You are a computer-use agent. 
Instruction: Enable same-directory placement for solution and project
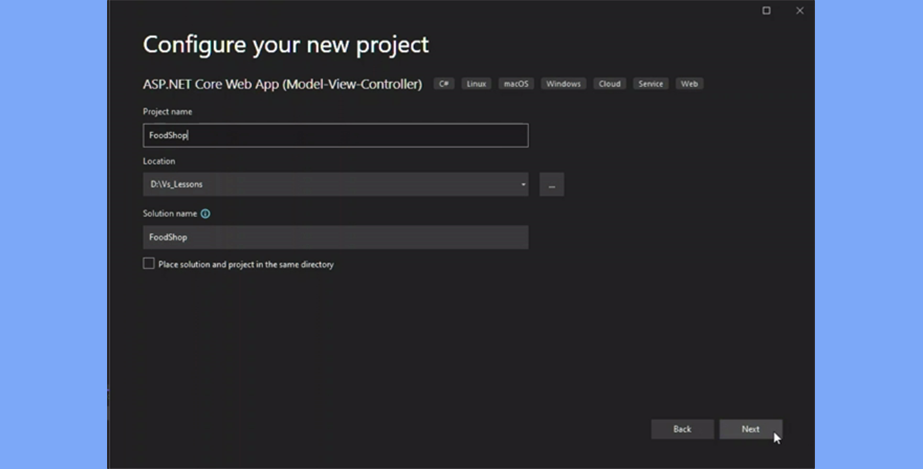[x=149, y=264]
